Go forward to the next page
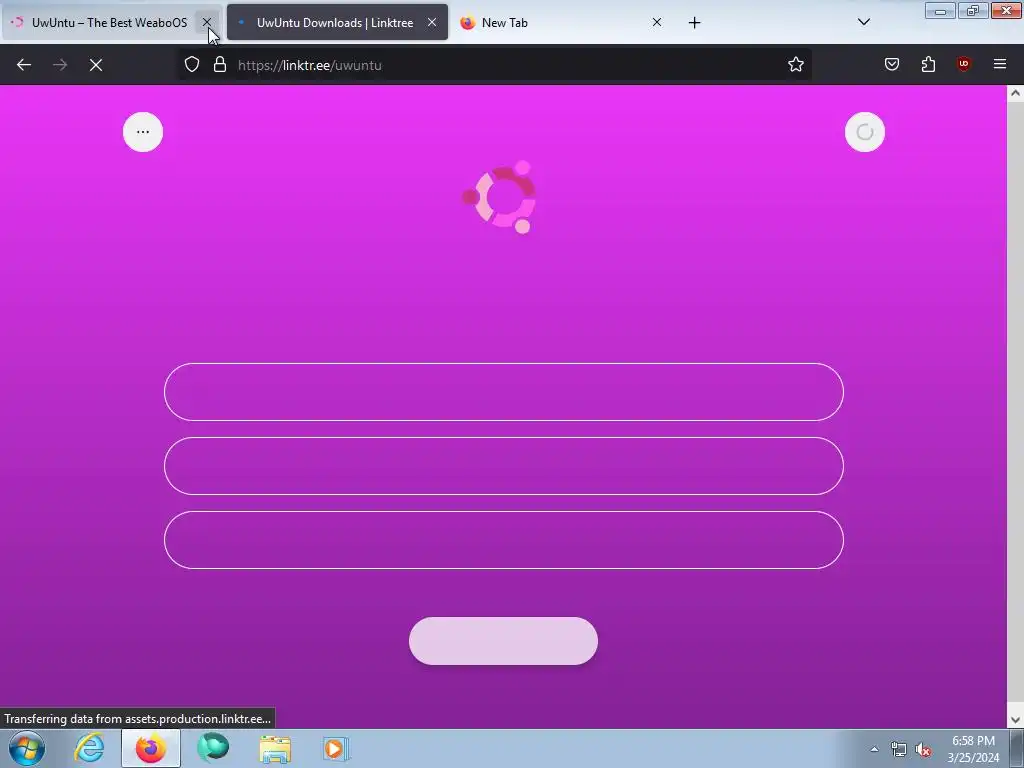1024x768 pixels. pyautogui.click(x=60, y=65)
